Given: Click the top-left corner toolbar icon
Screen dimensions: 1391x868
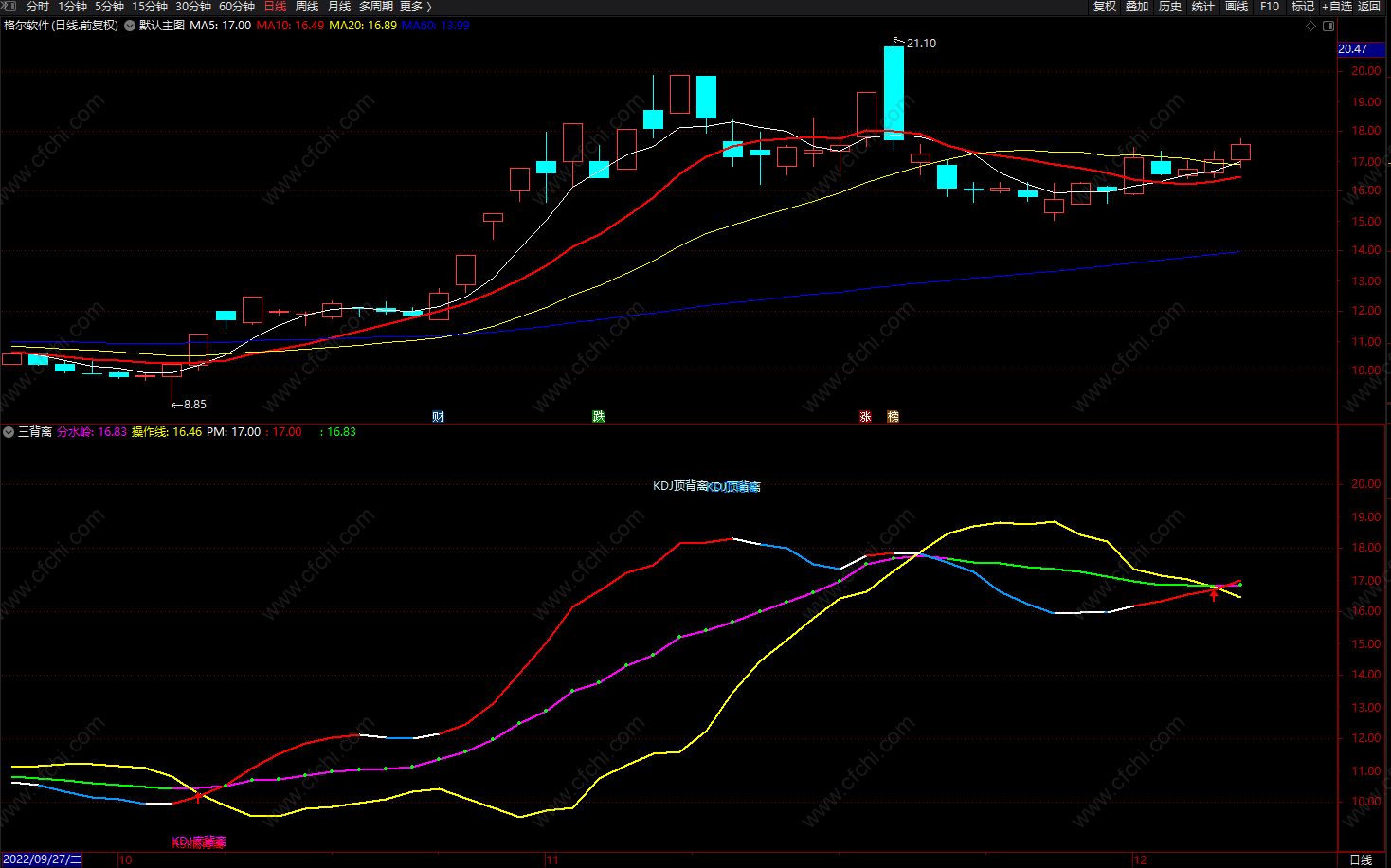Looking at the screenshot, I should point(9,7).
